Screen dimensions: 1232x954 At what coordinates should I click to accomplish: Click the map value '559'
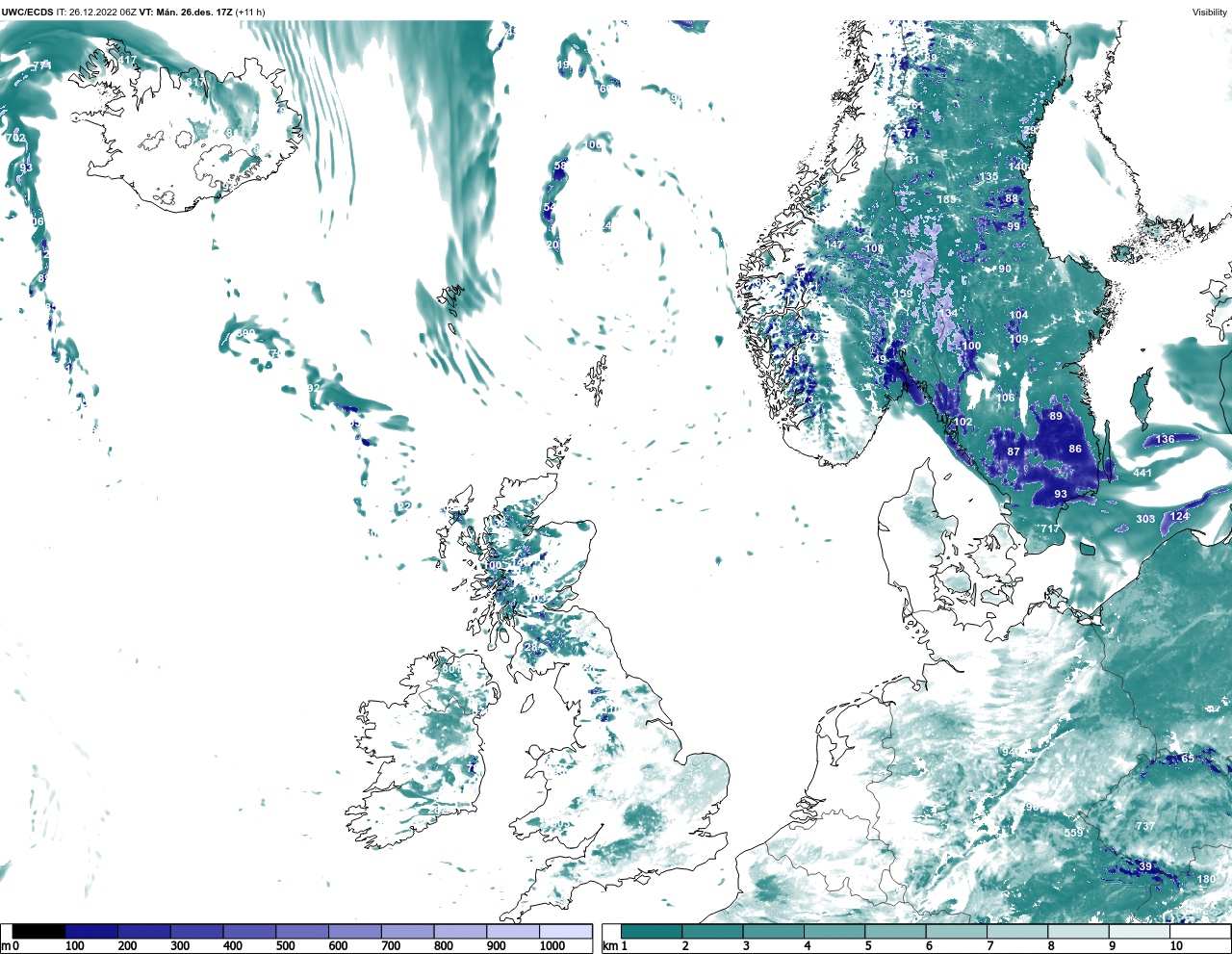click(x=1073, y=833)
